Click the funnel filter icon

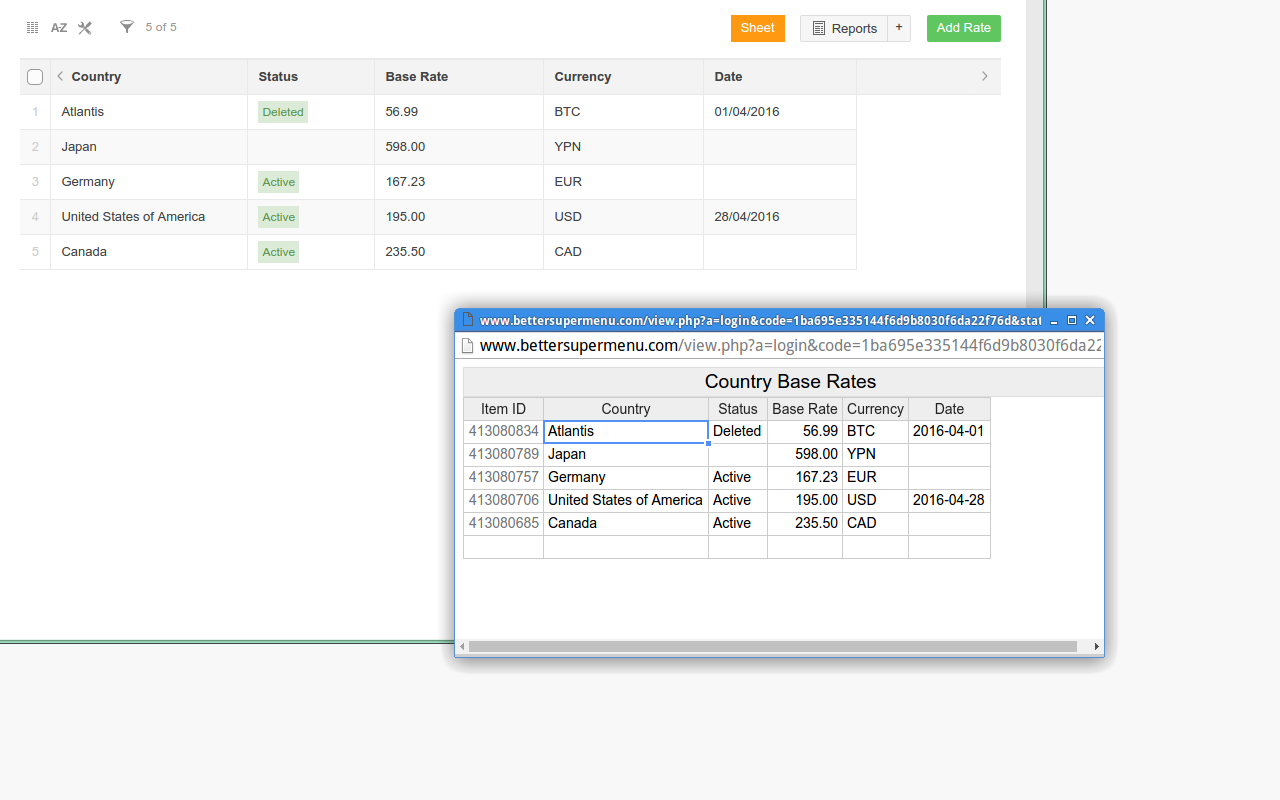click(127, 27)
